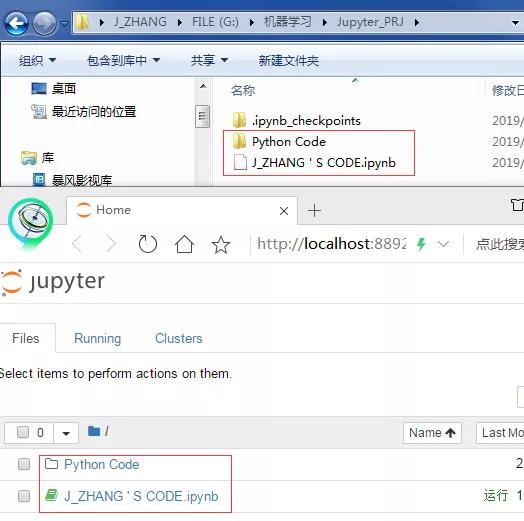The width and height of the screenshot is (524, 521).
Task: Click the Explorer forward arrow button
Action: pyautogui.click(x=44, y=23)
